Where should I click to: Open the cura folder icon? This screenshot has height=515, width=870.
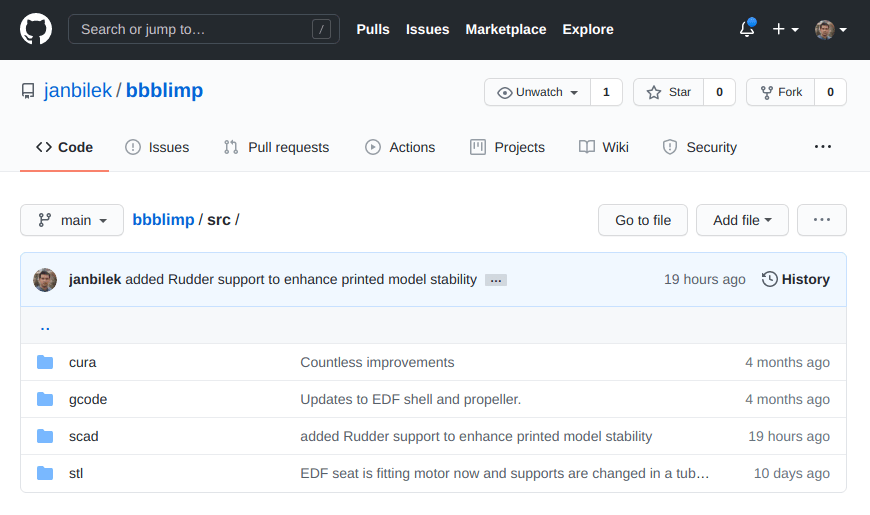(x=45, y=362)
